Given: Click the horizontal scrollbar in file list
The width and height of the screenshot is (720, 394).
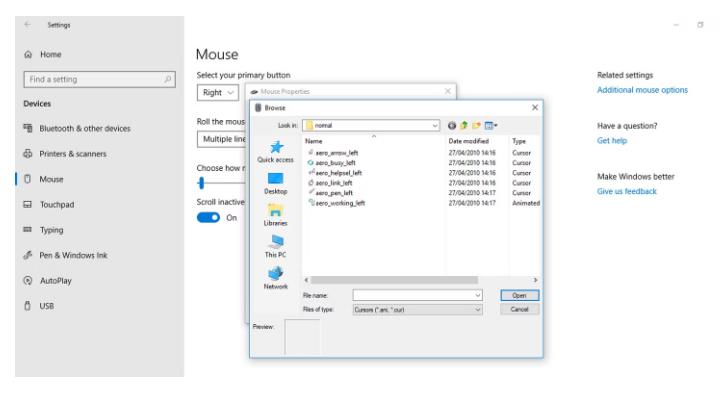Looking at the screenshot, I should pos(394,280).
